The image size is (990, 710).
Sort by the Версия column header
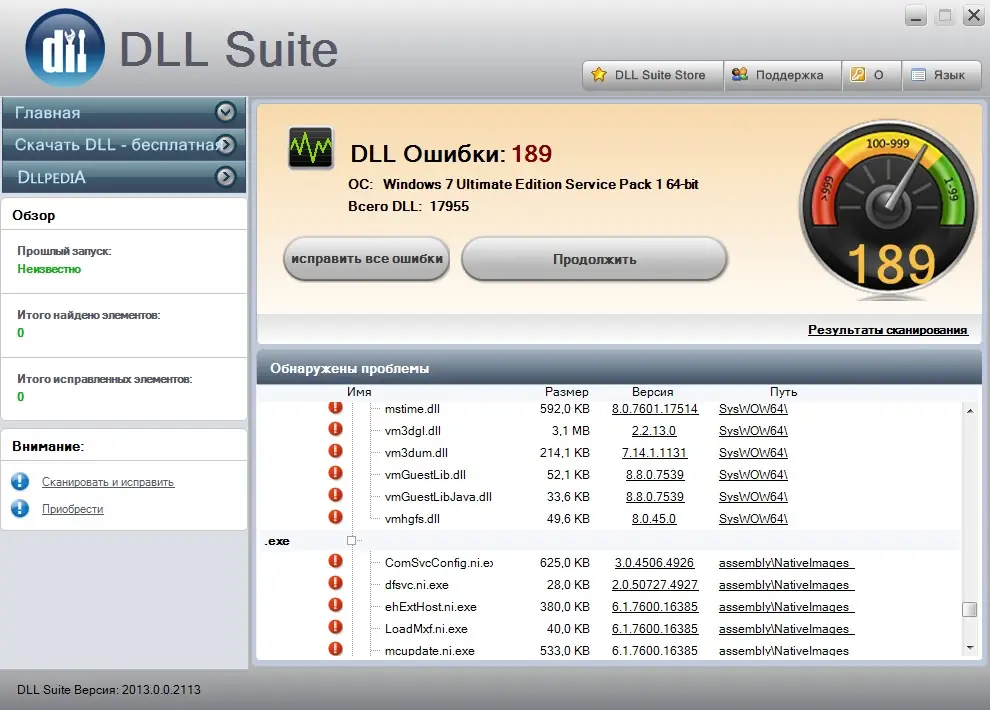point(652,392)
